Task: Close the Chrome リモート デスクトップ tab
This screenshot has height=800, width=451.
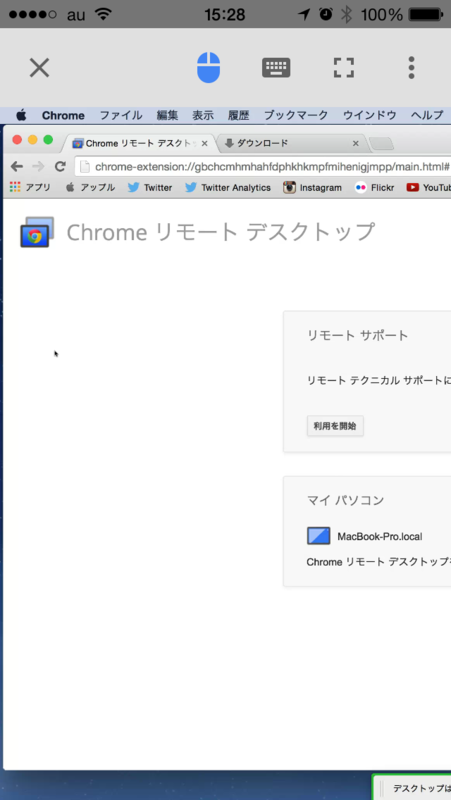Action: coord(205,144)
